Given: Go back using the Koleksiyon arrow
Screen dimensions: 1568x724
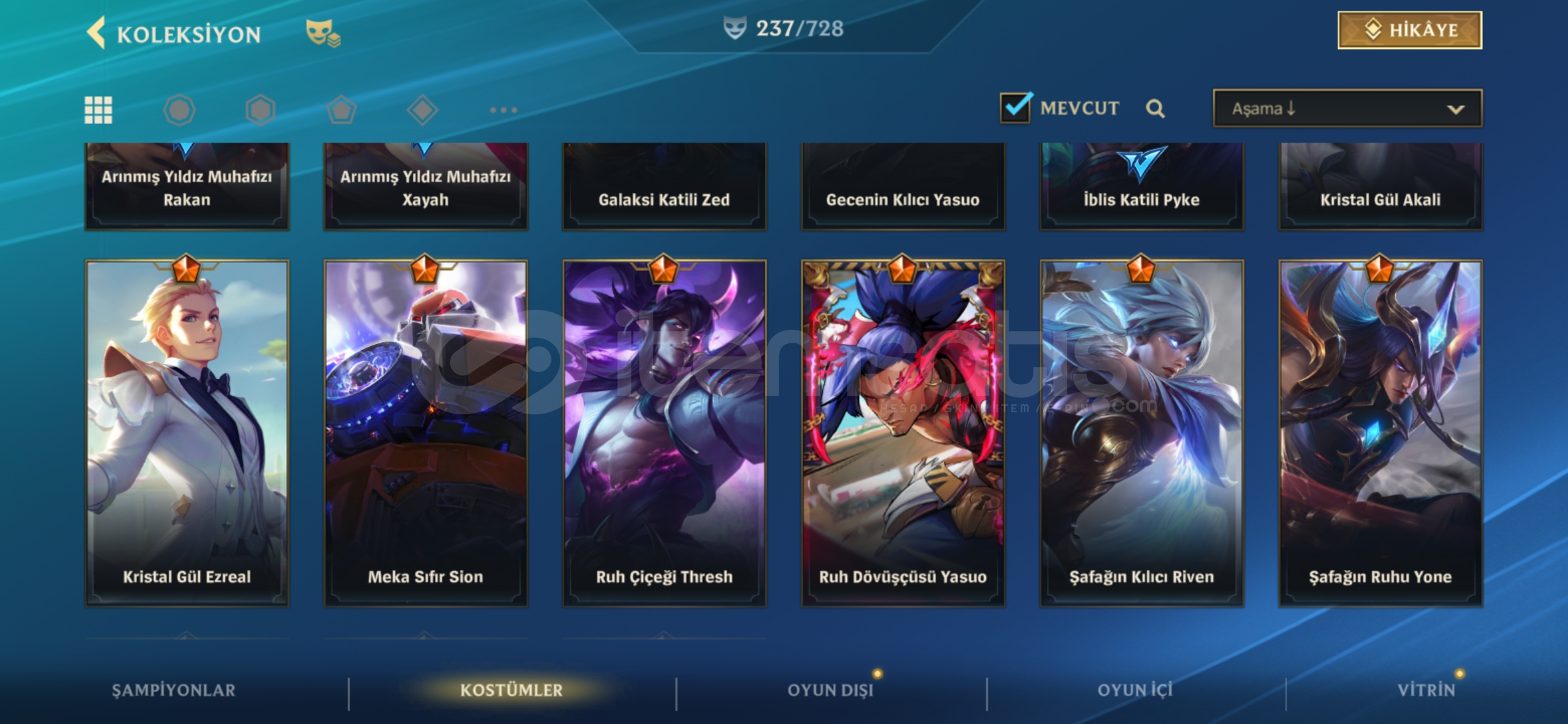Looking at the screenshot, I should [97, 33].
